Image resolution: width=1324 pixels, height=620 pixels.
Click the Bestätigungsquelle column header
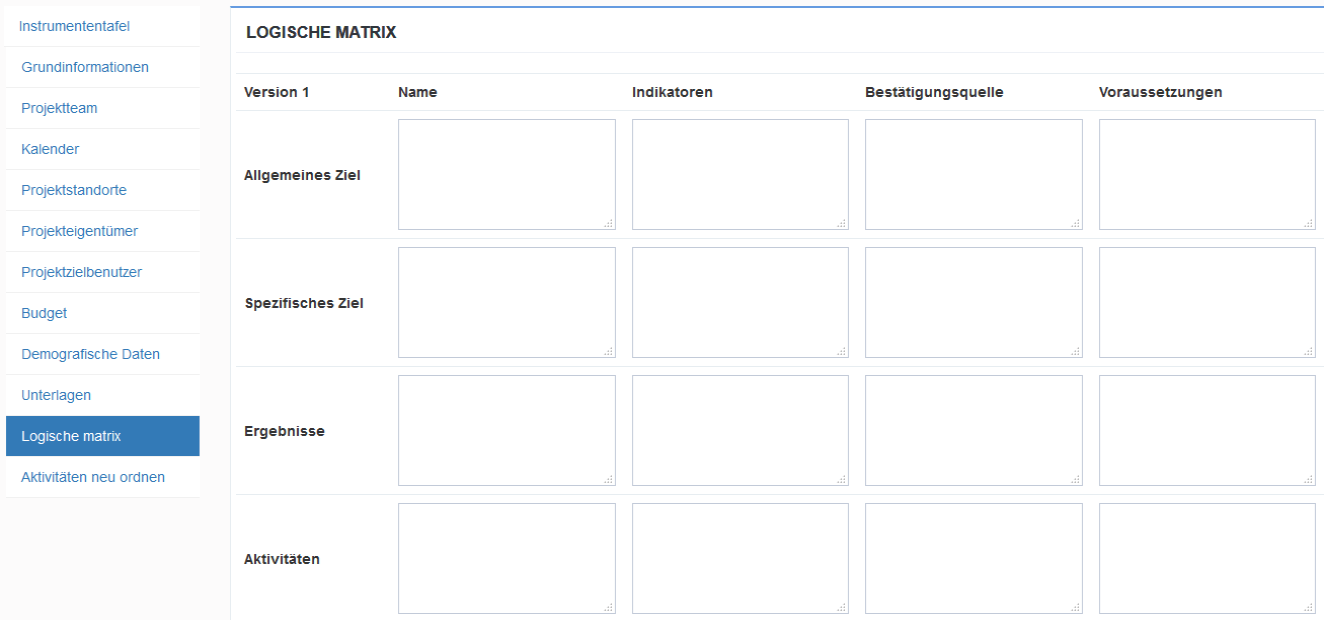[x=934, y=92]
